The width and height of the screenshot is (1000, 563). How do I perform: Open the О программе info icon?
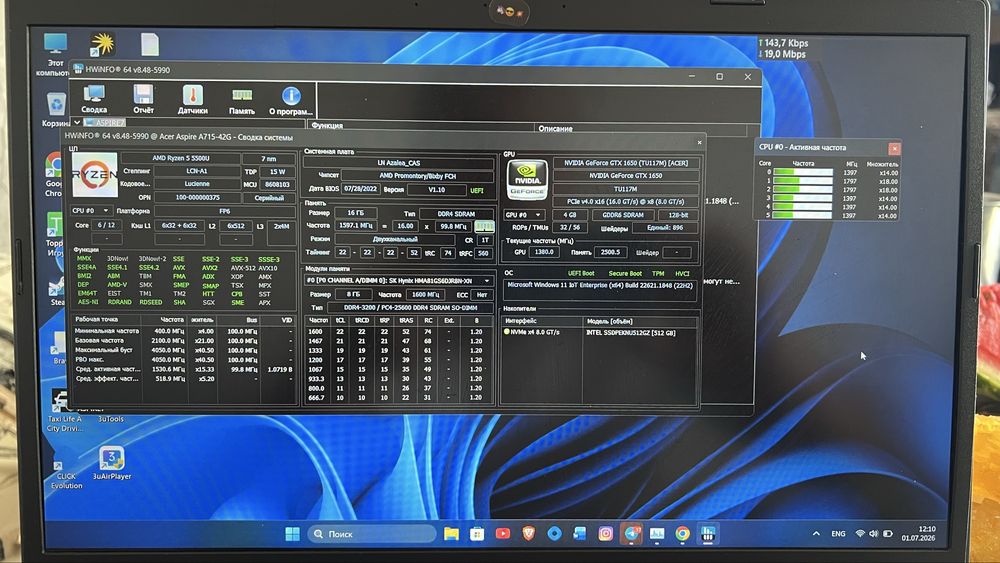tap(291, 101)
